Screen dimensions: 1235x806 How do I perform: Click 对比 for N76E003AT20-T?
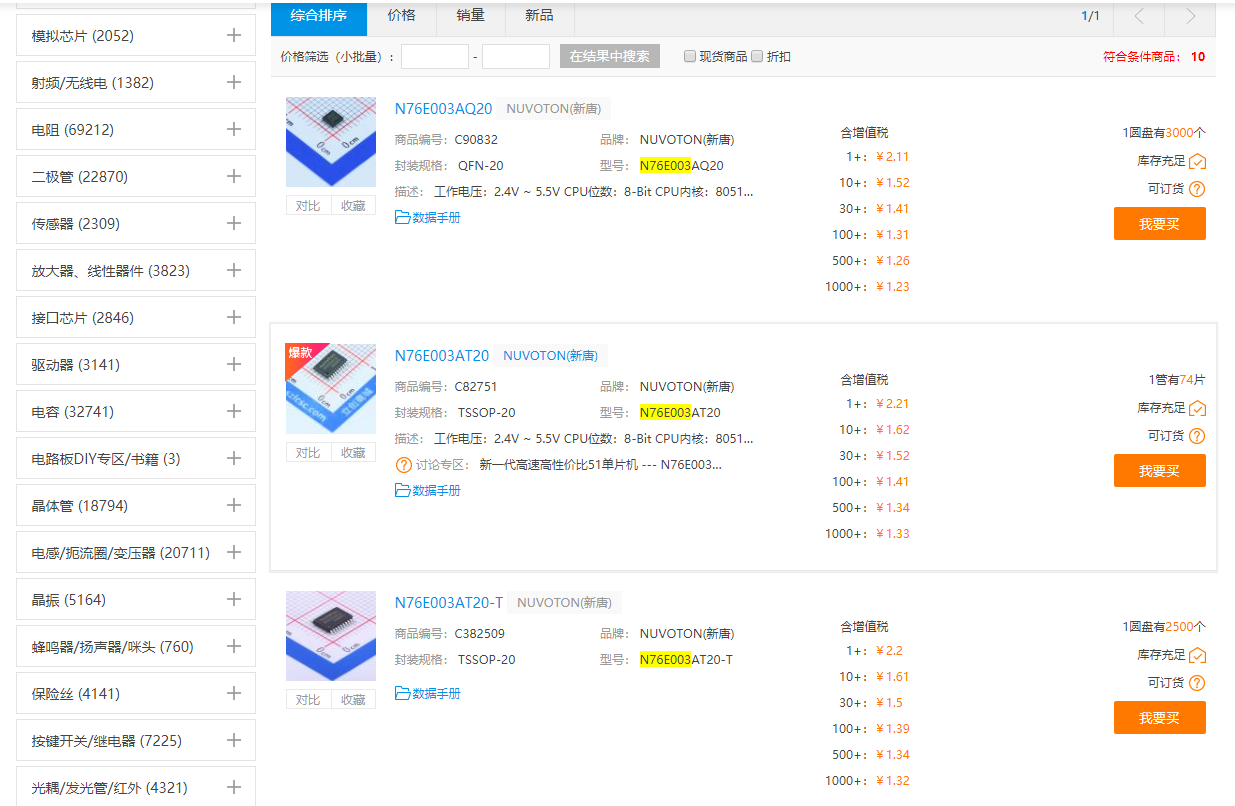[x=308, y=699]
